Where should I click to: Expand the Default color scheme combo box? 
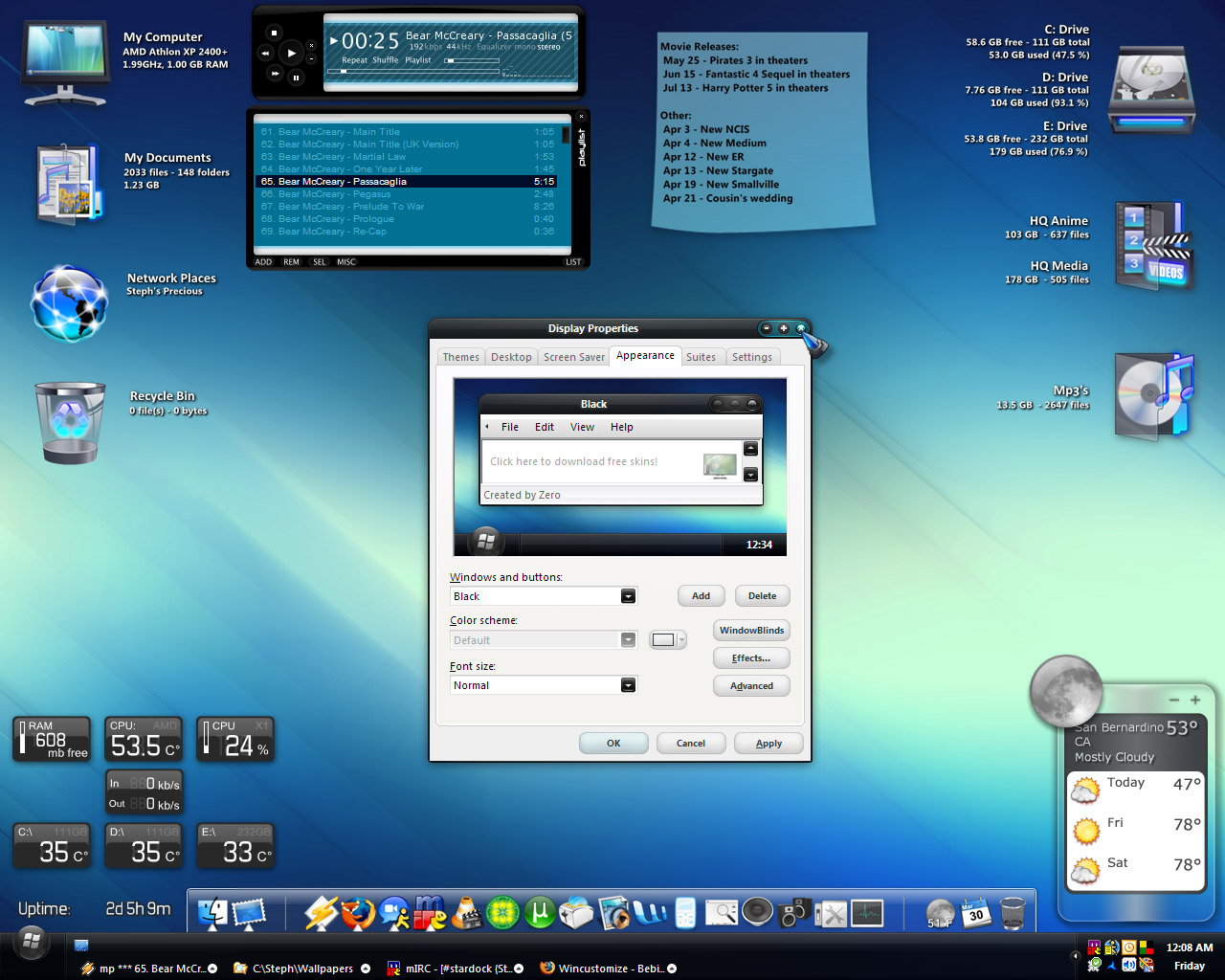tap(628, 640)
